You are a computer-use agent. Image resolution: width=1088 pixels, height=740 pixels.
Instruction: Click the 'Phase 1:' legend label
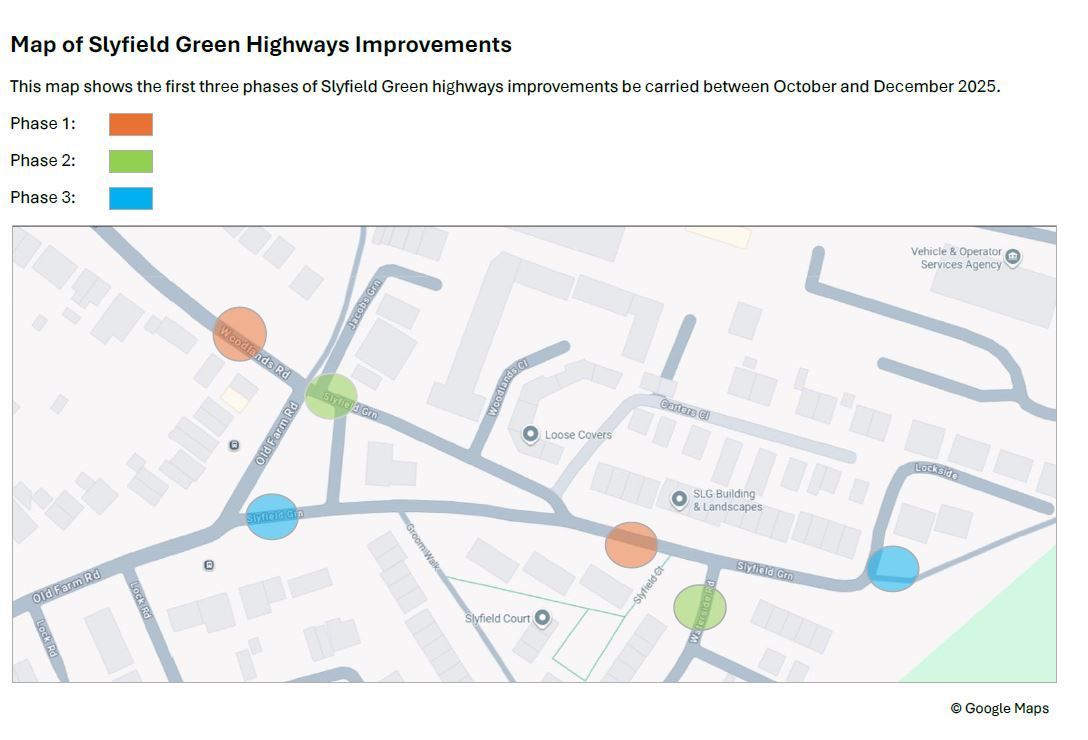coord(43,124)
